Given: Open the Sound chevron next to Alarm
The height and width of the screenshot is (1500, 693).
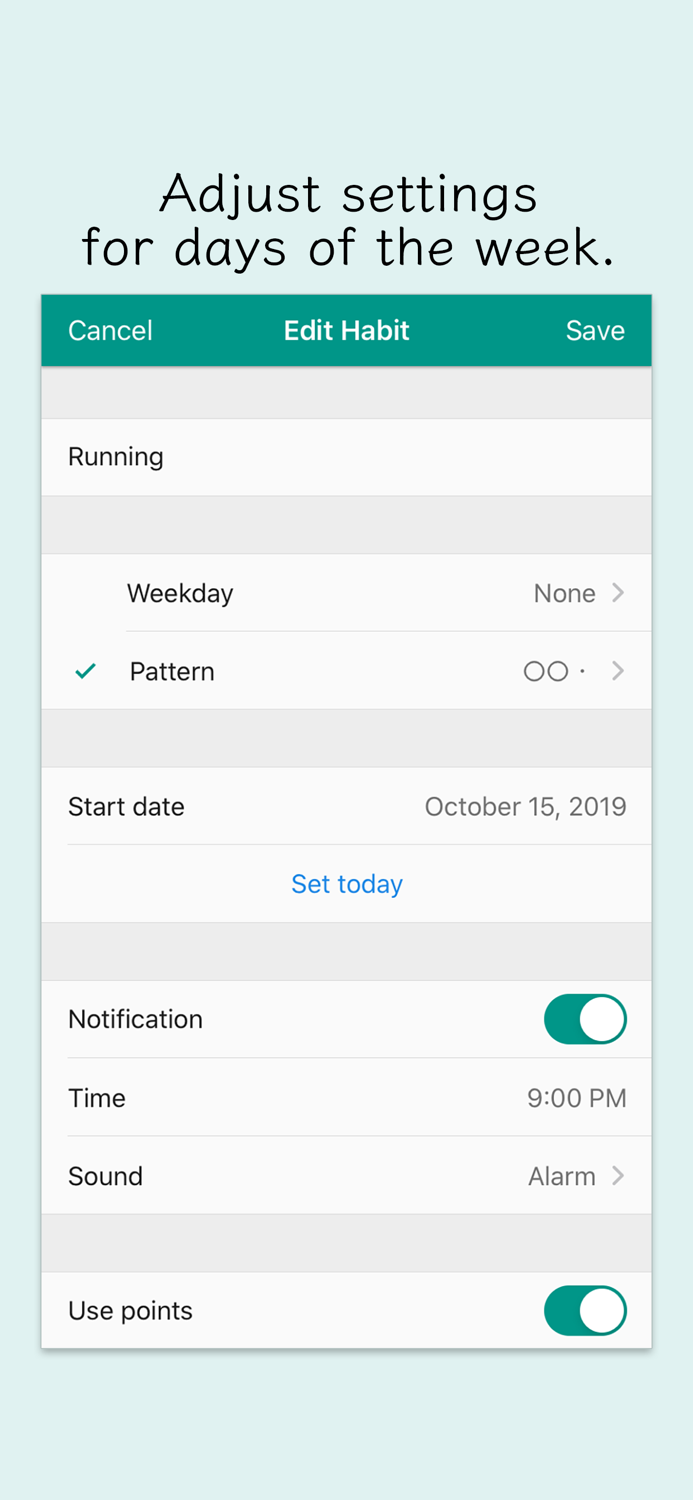Looking at the screenshot, I should click(x=618, y=1176).
